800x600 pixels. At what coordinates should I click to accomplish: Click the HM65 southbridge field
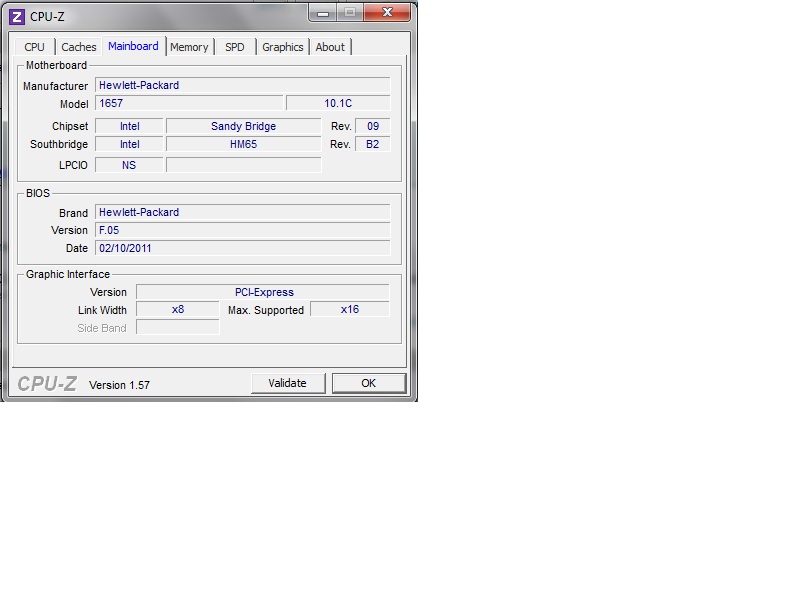point(244,144)
